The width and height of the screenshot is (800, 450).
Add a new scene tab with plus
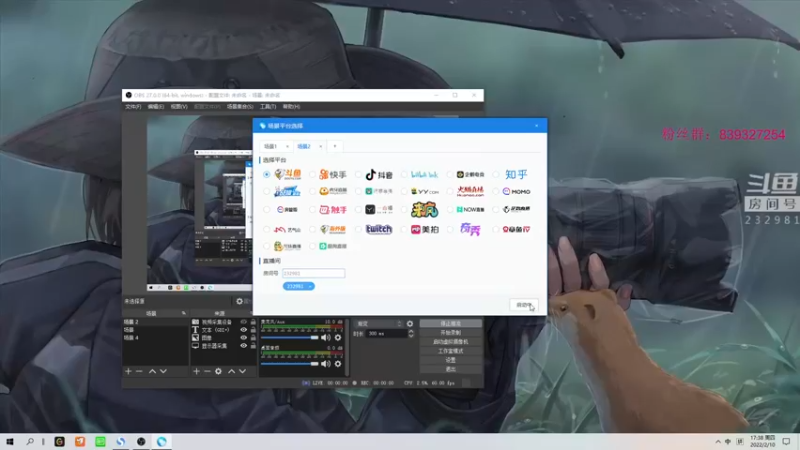335,146
